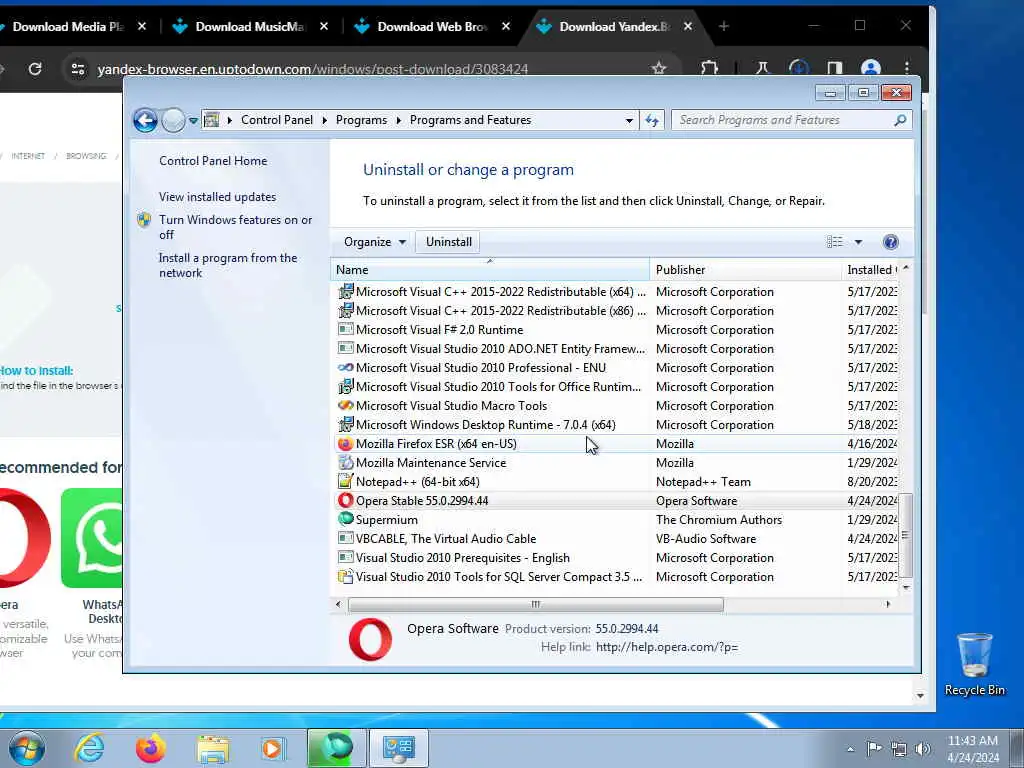Click Programs and Features in breadcrumb
The image size is (1024, 768).
pos(470,120)
